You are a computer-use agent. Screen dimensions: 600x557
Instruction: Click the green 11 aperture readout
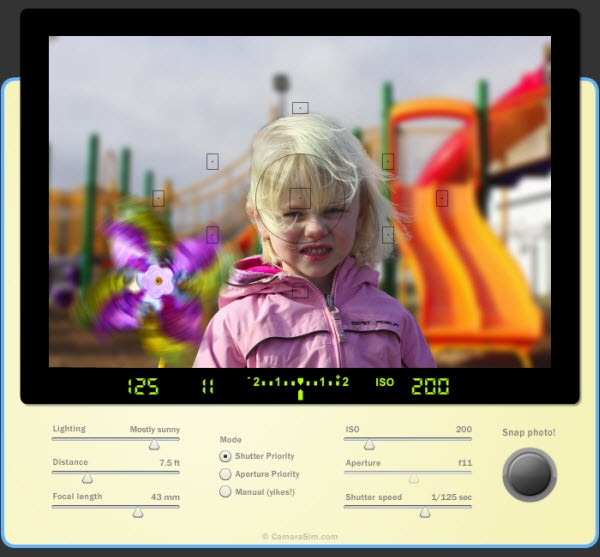tap(208, 386)
